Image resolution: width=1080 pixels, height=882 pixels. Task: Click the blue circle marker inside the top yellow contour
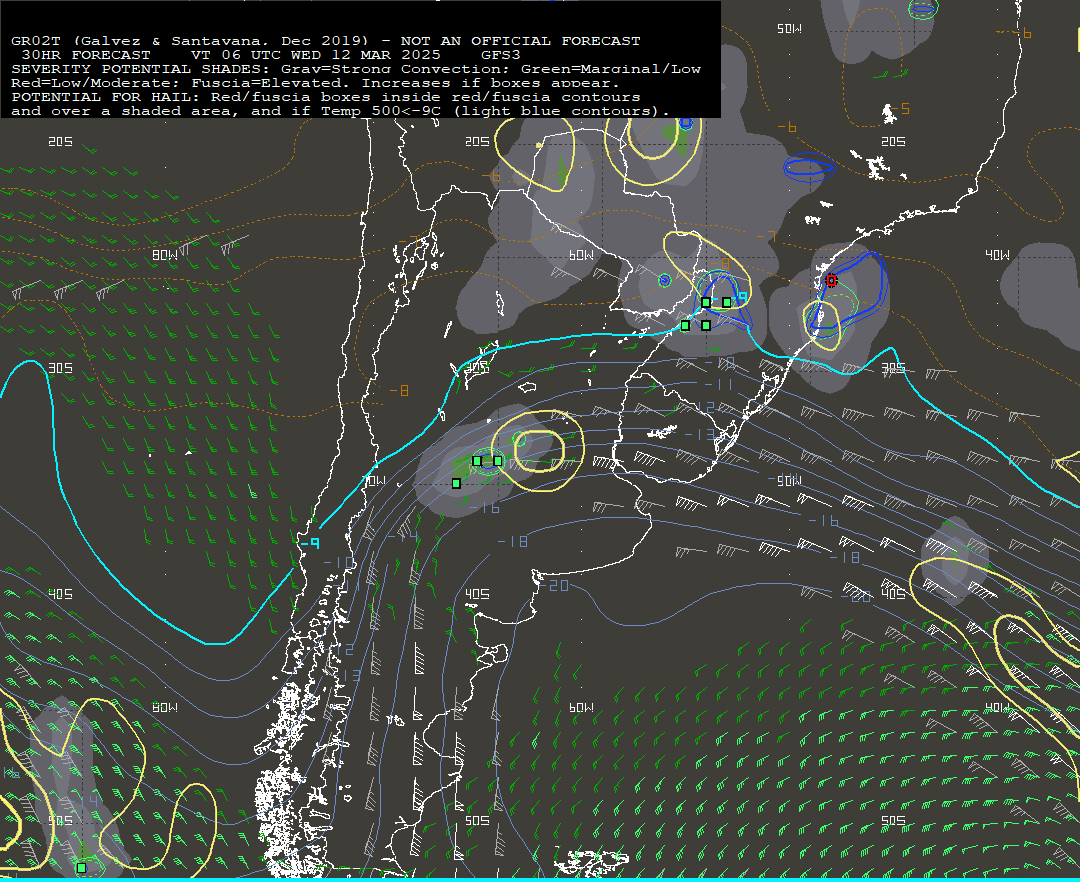click(x=685, y=123)
